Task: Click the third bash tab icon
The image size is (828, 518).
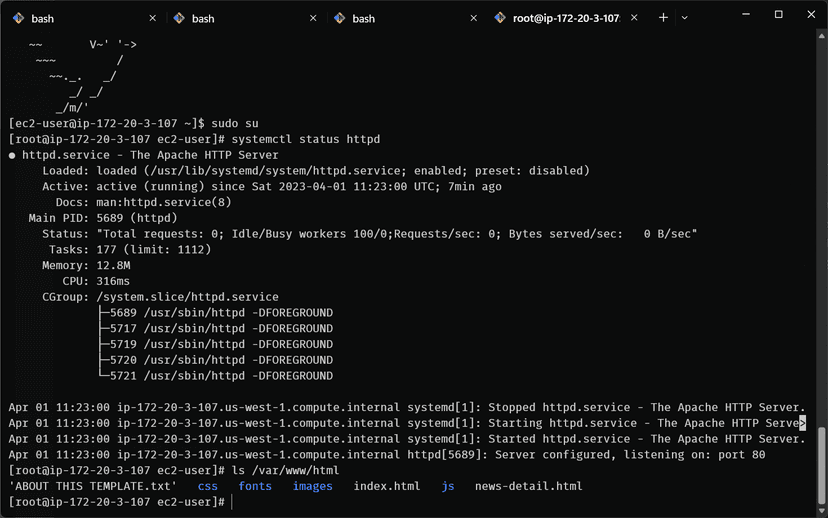Action: [x=340, y=18]
